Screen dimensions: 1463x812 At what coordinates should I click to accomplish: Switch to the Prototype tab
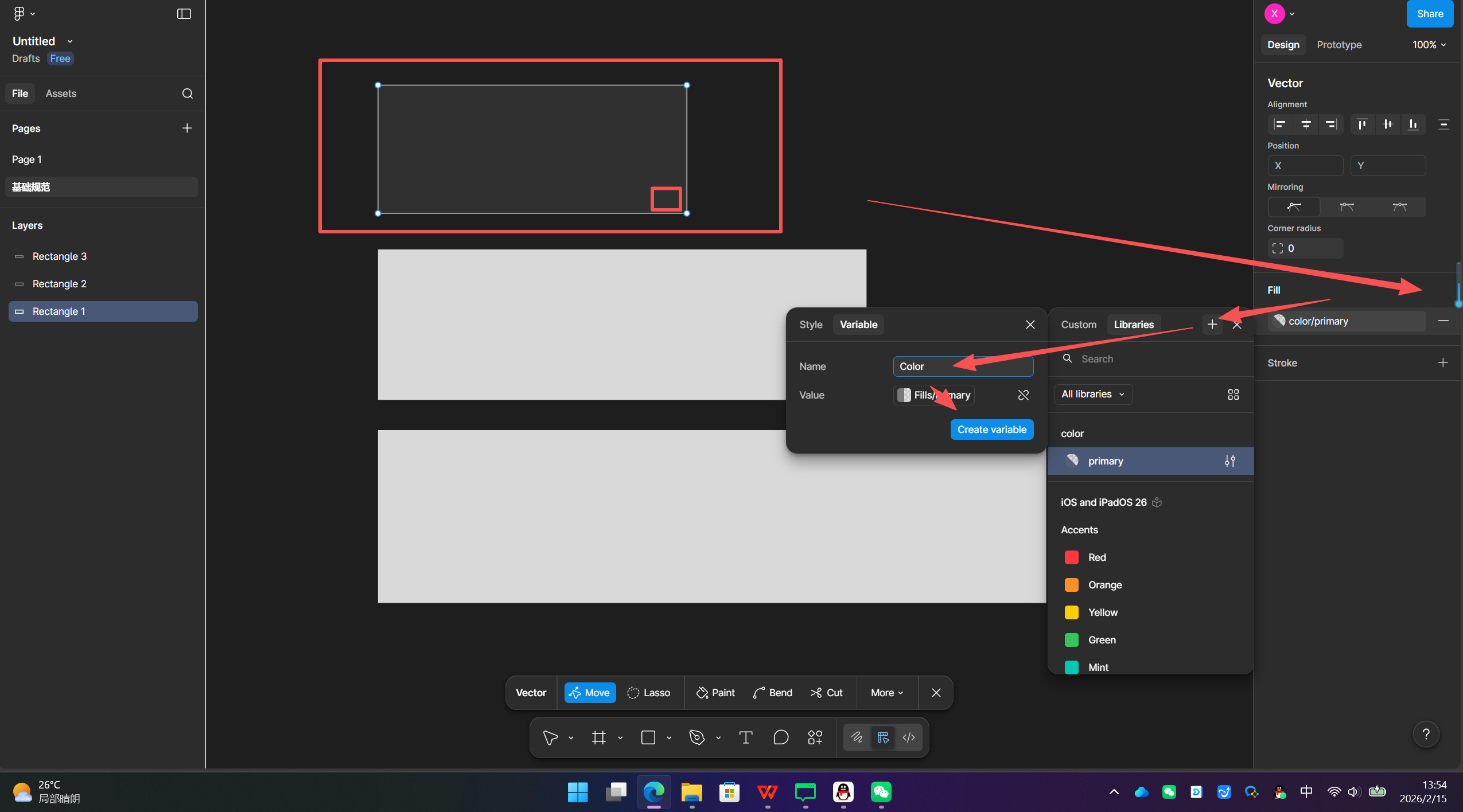click(1339, 45)
